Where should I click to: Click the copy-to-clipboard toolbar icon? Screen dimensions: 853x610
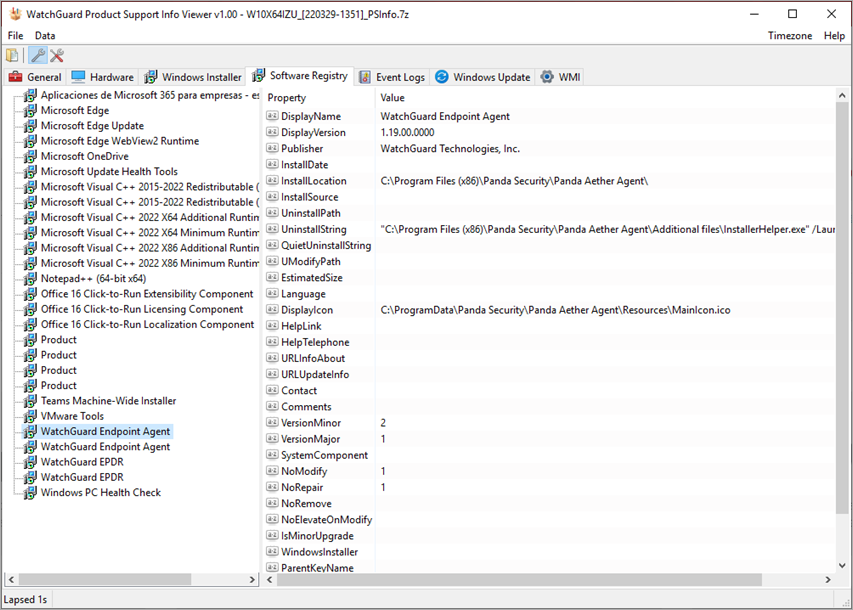point(11,55)
